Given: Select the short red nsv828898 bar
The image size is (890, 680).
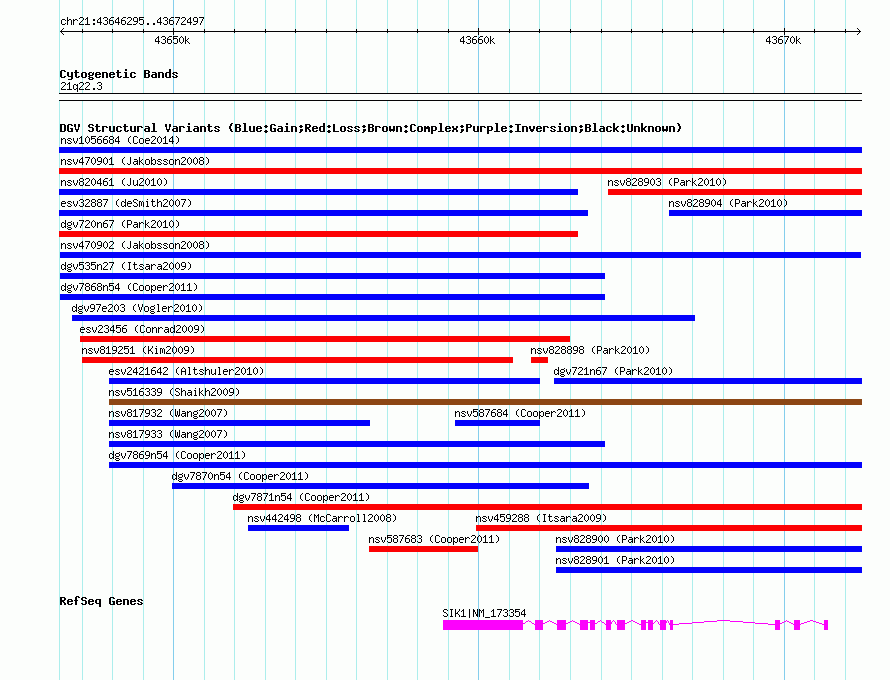Looking at the screenshot, I should tap(539, 360).
